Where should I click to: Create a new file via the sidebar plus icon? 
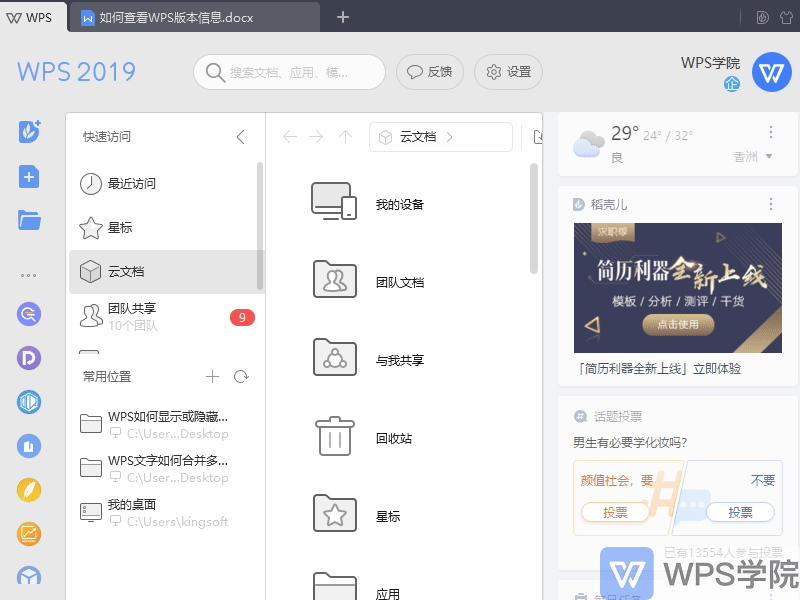[x=28, y=176]
